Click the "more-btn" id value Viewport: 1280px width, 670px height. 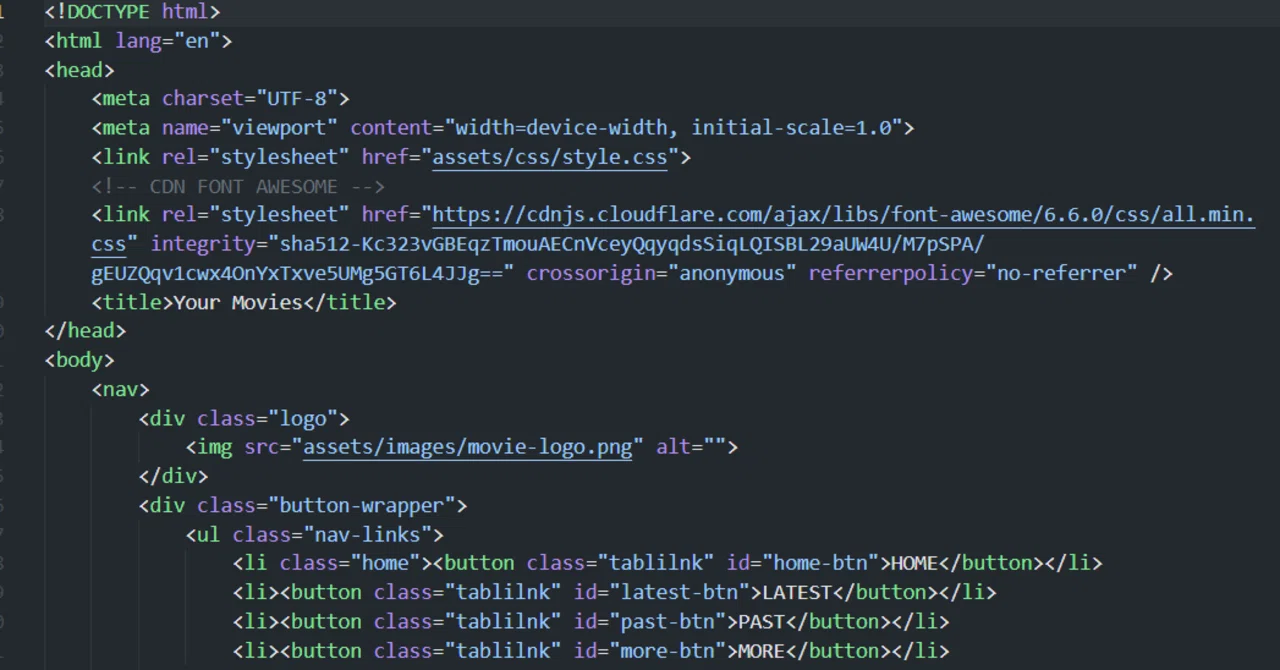[667, 650]
